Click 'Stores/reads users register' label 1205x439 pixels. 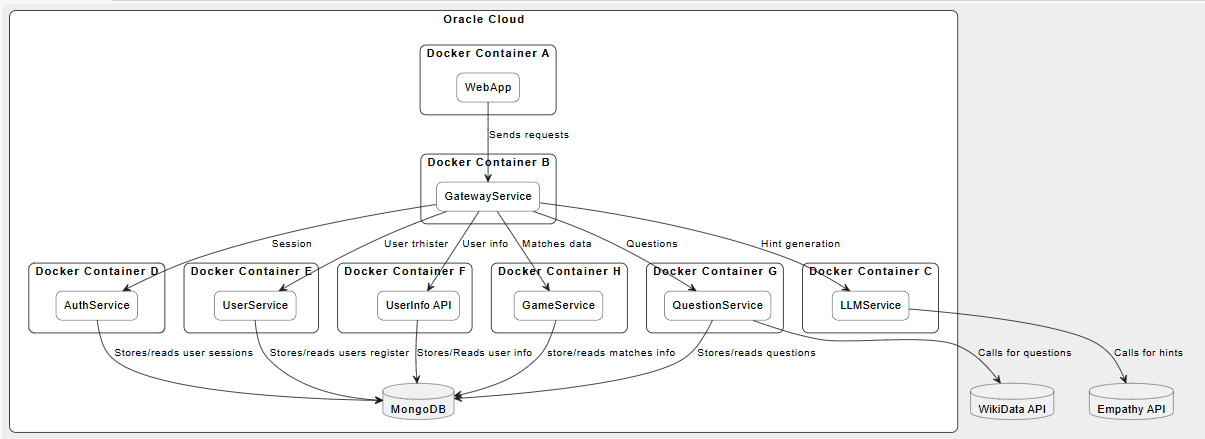pyautogui.click(x=341, y=352)
